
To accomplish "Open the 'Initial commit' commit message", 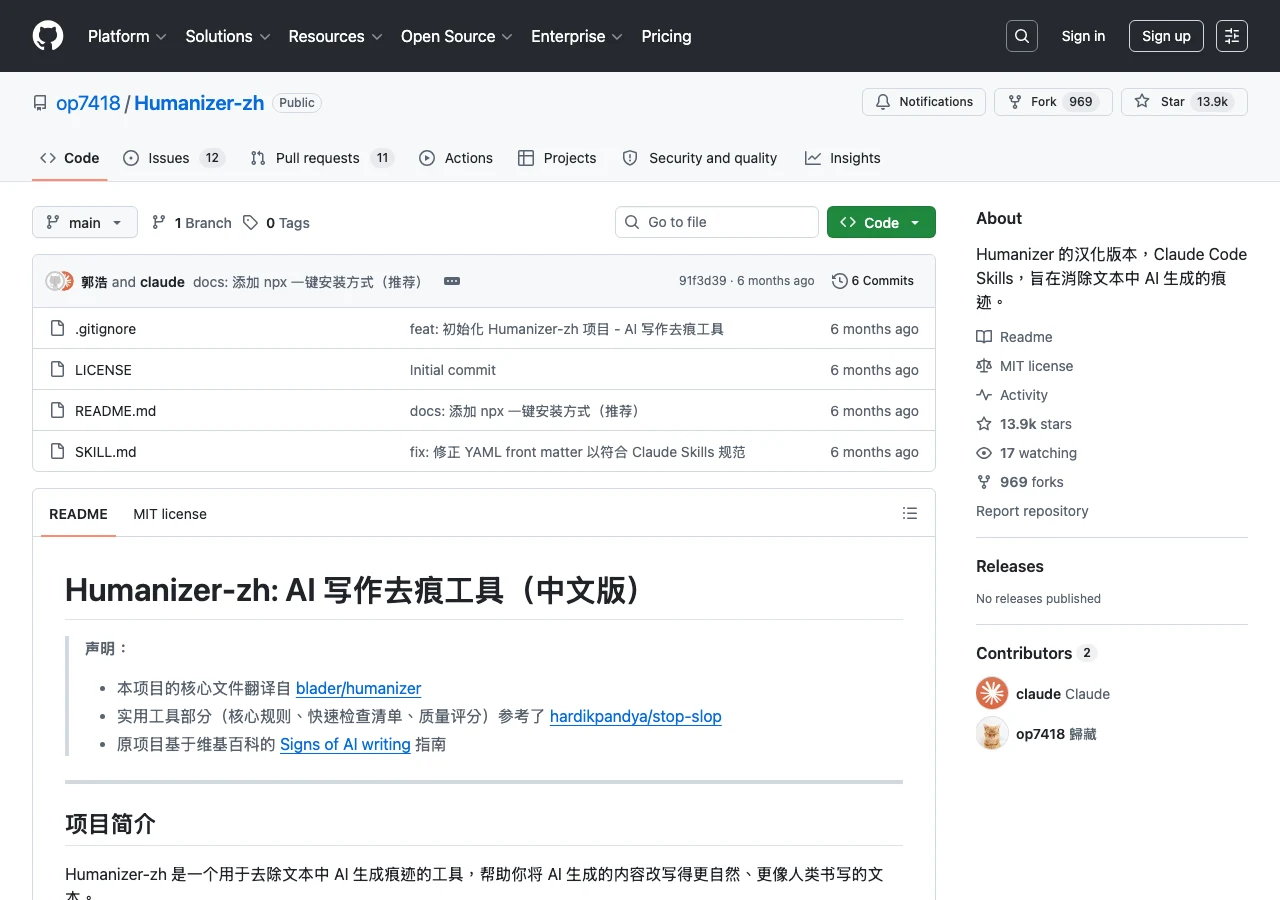I will (x=453, y=370).
